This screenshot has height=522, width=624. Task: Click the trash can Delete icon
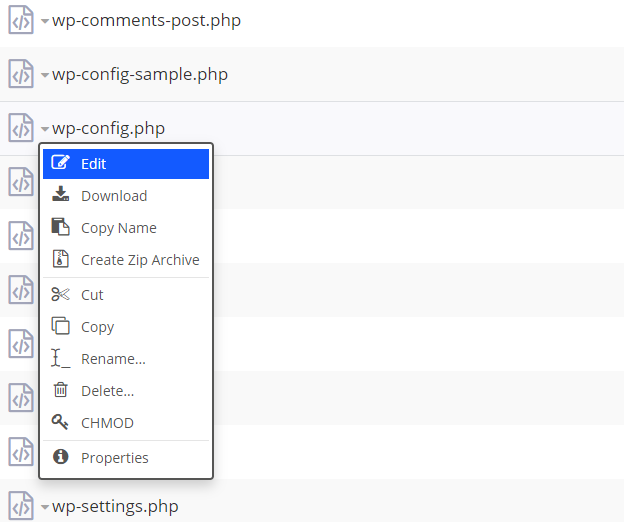pos(61,391)
